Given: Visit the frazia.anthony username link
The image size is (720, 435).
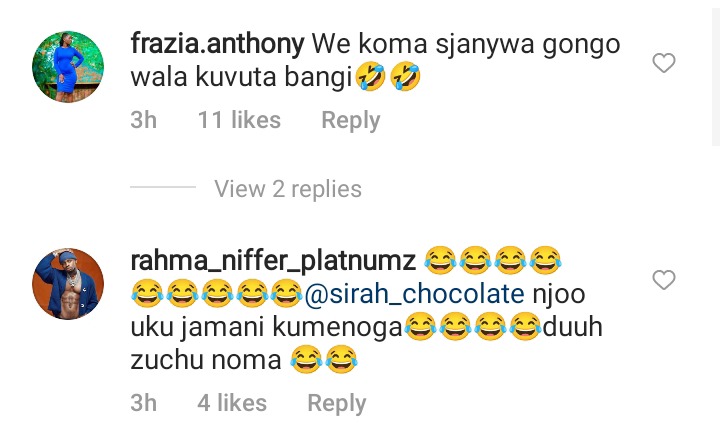Looking at the screenshot, I should (217, 44).
